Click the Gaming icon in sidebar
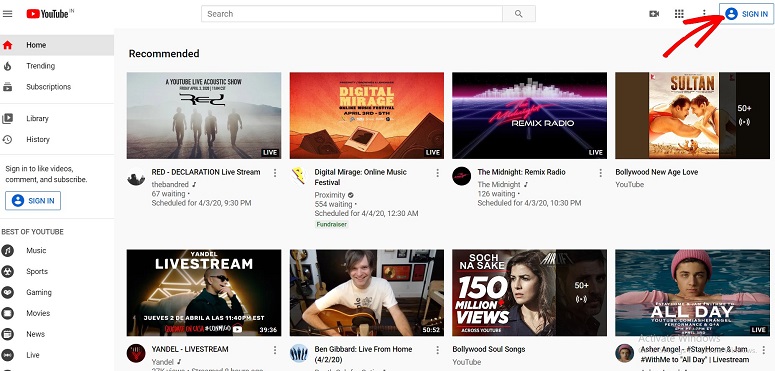This screenshot has height=371, width=775. 7,292
